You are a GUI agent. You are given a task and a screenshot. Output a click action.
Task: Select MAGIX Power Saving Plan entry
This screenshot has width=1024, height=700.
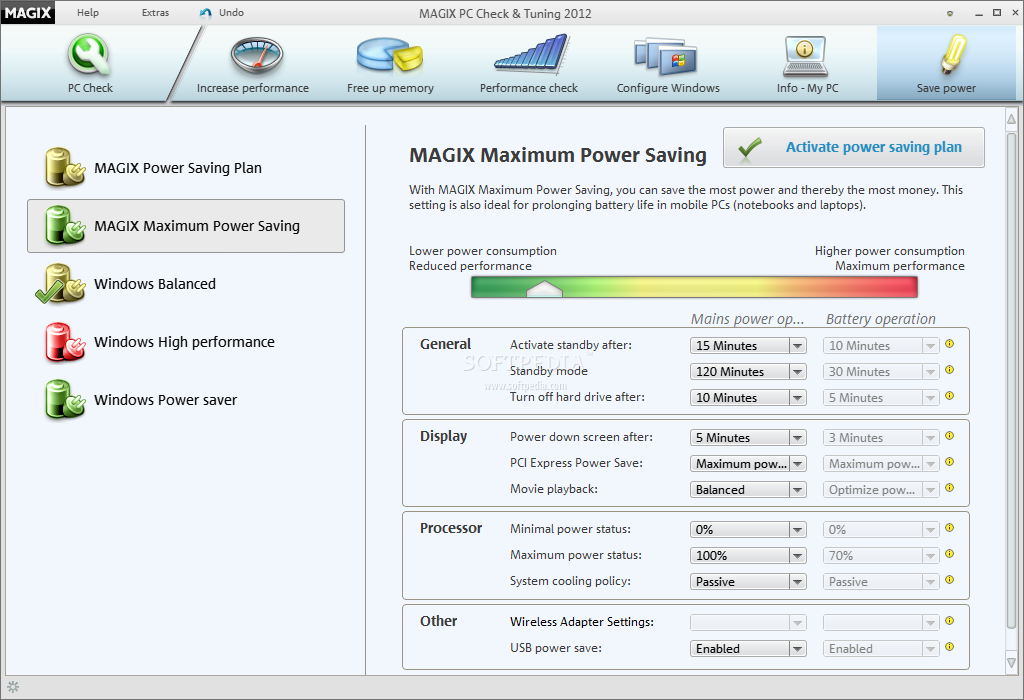(186, 168)
